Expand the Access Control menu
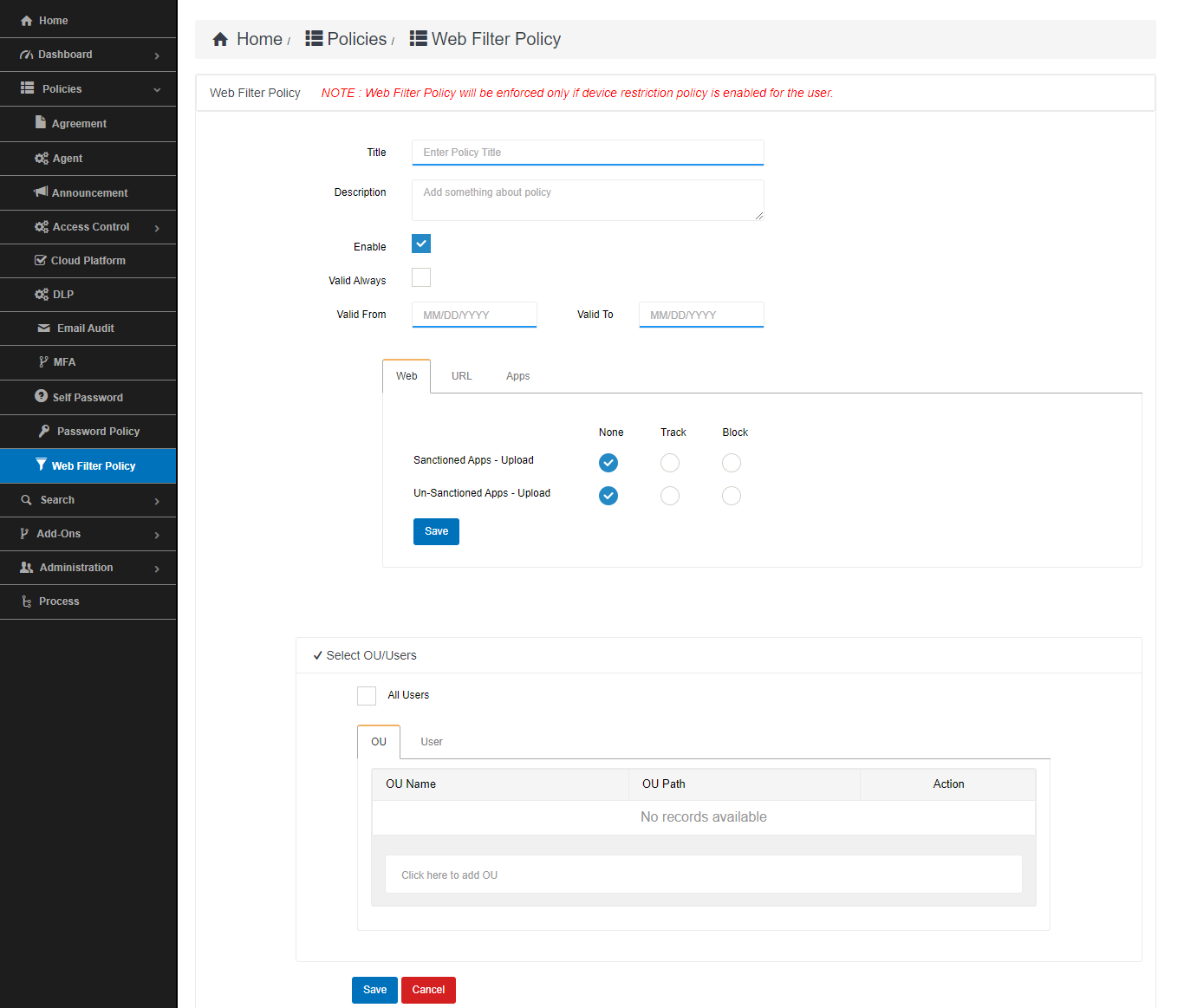The height and width of the screenshot is (1008, 1184). click(x=90, y=227)
